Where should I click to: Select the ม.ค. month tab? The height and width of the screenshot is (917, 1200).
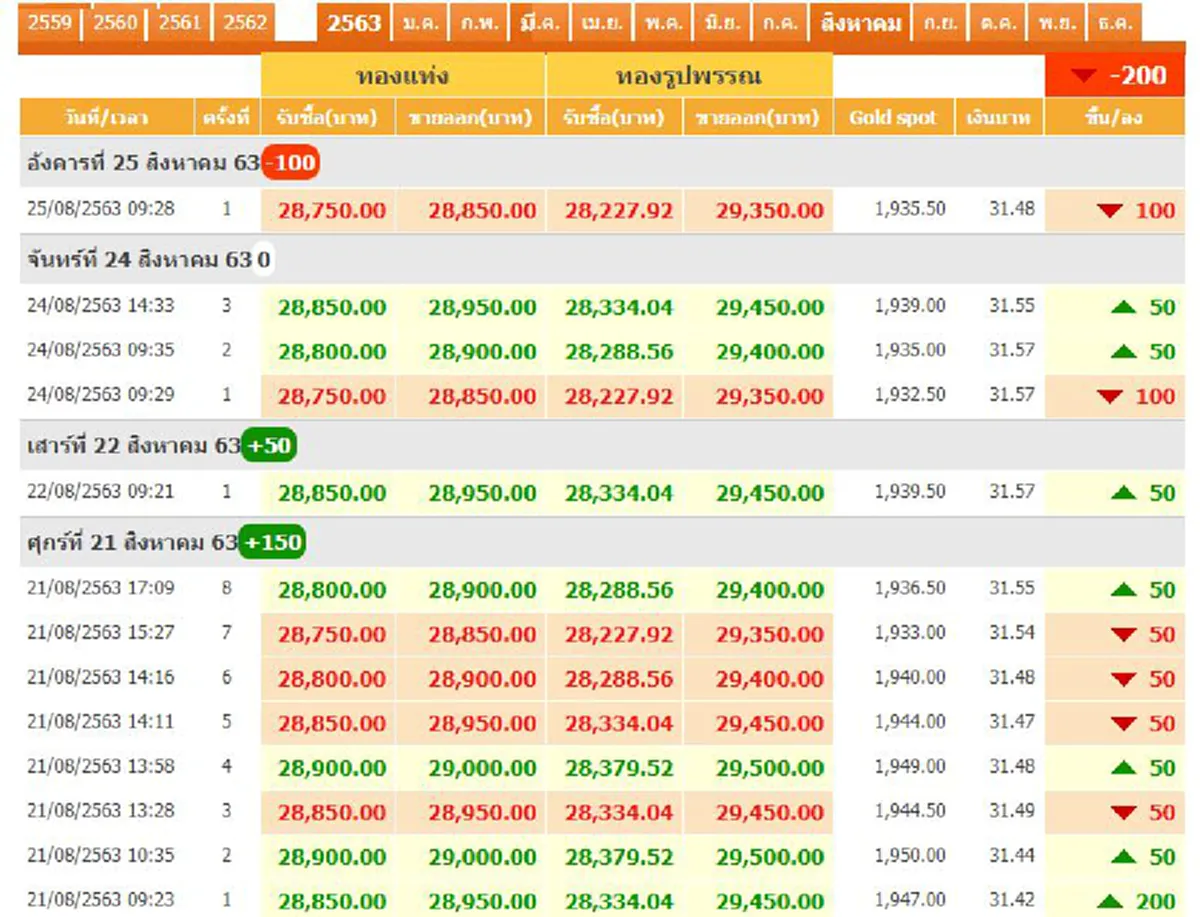click(420, 22)
